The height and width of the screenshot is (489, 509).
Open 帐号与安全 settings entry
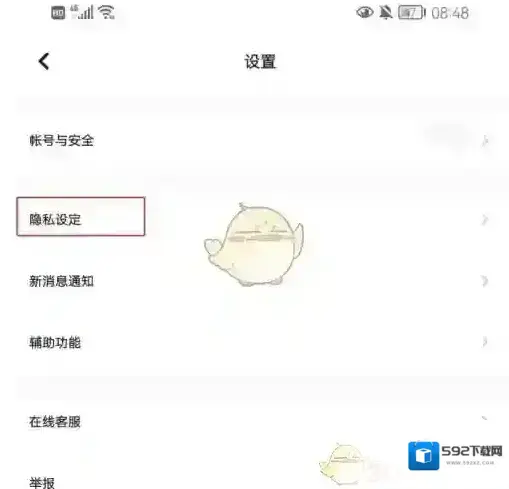click(x=254, y=141)
